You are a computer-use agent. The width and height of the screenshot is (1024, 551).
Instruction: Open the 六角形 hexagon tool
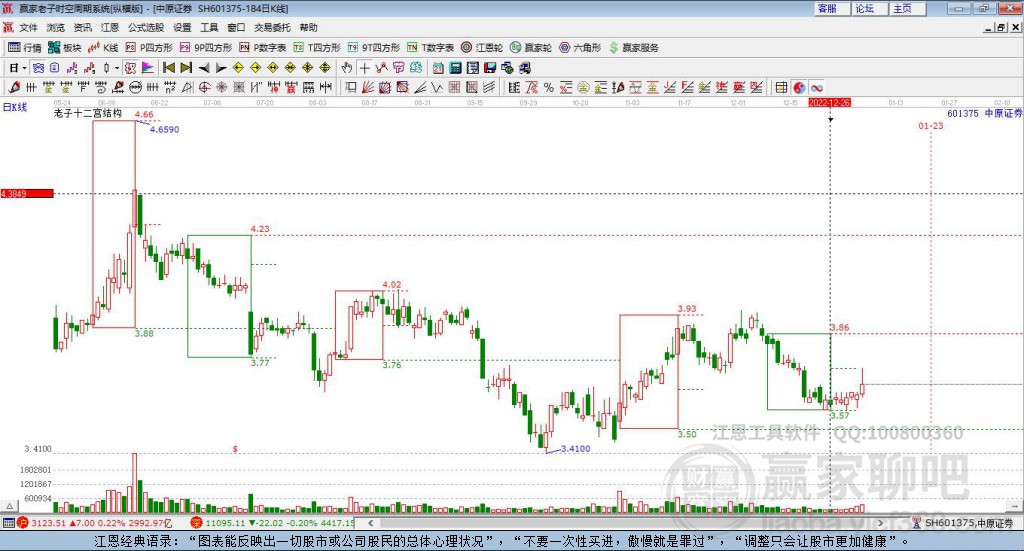pyautogui.click(x=580, y=48)
